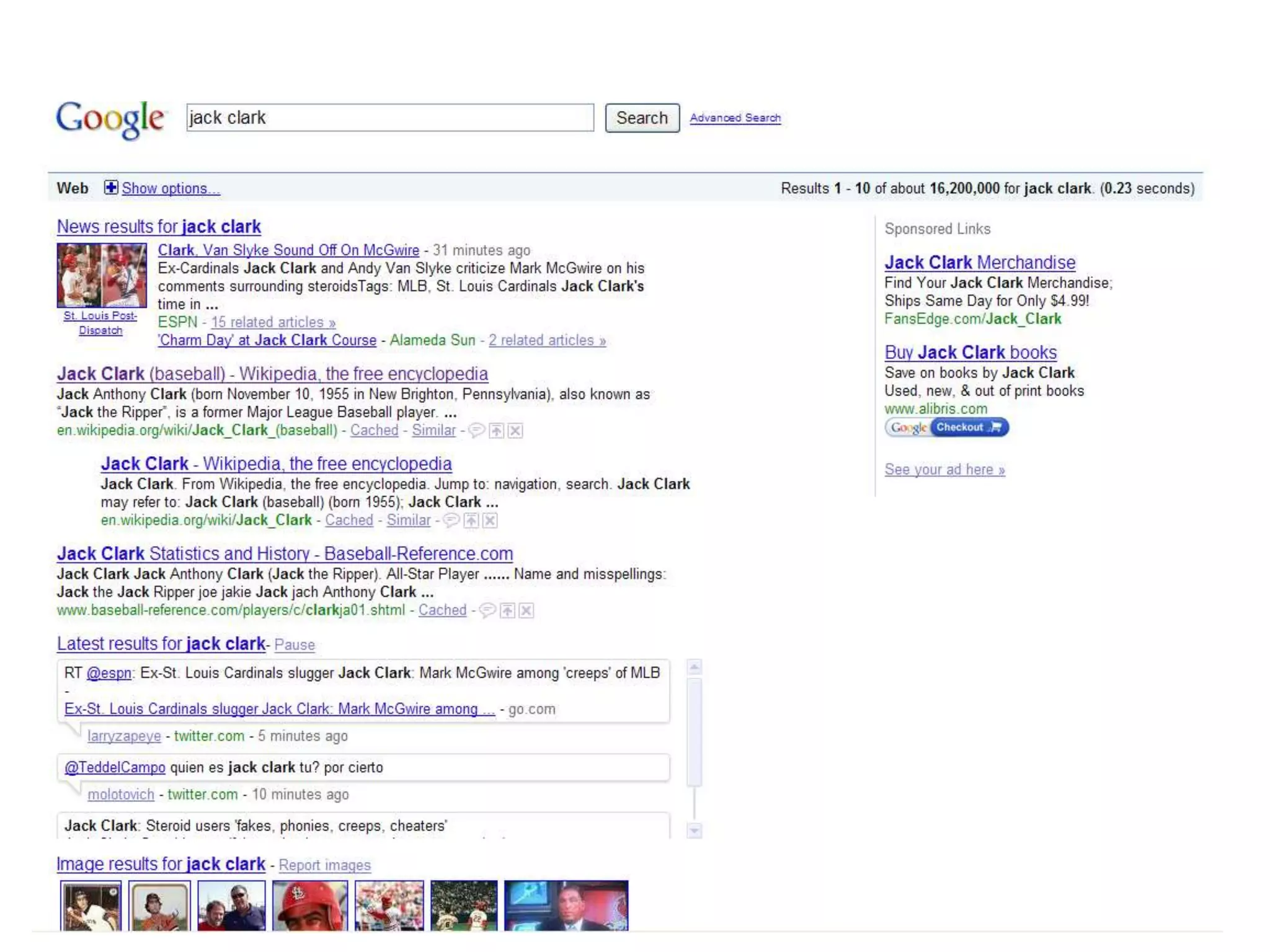Open field players image thumbnail

point(464,906)
